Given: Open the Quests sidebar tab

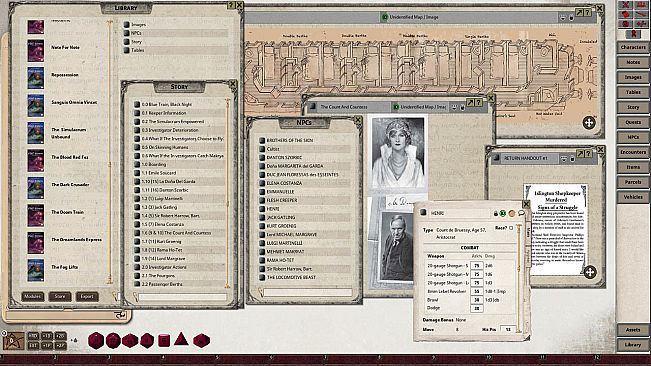Looking at the screenshot, I should (x=633, y=122).
